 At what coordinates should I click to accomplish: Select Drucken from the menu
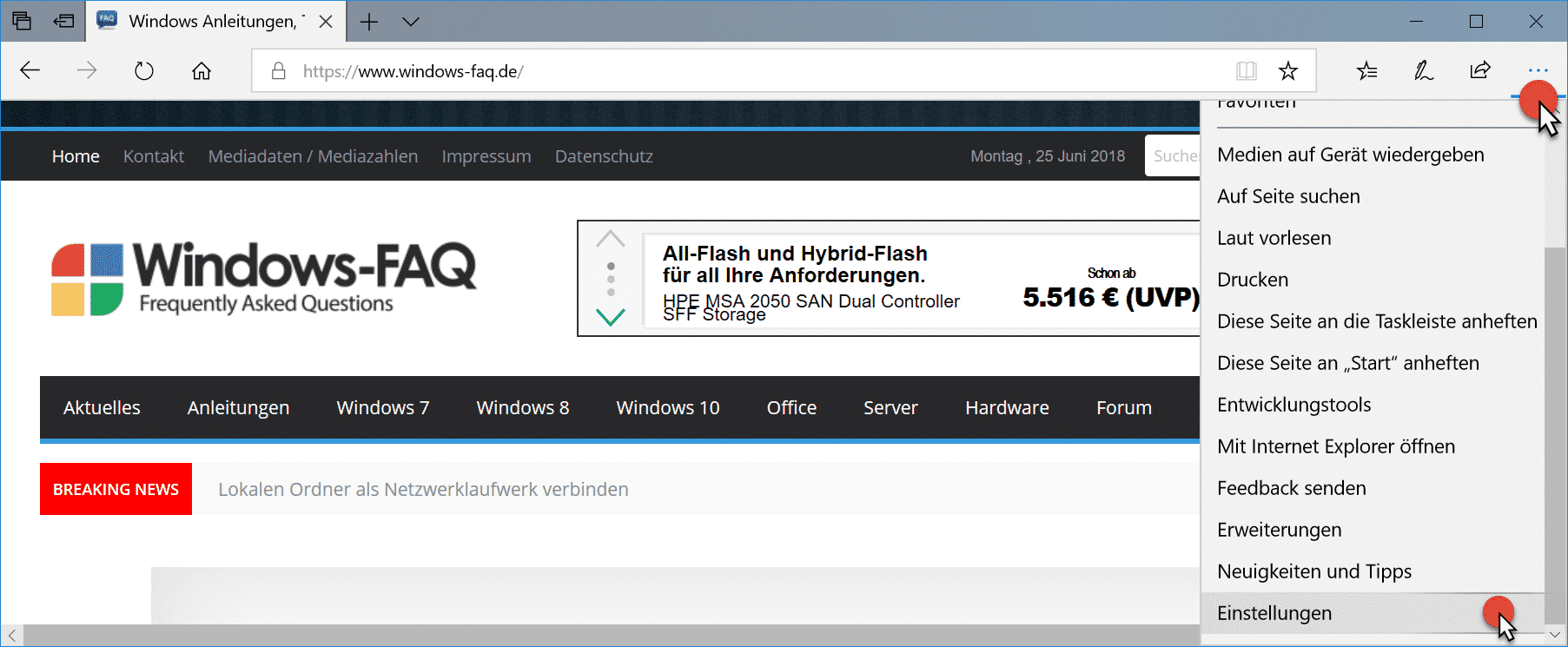coord(1373,280)
